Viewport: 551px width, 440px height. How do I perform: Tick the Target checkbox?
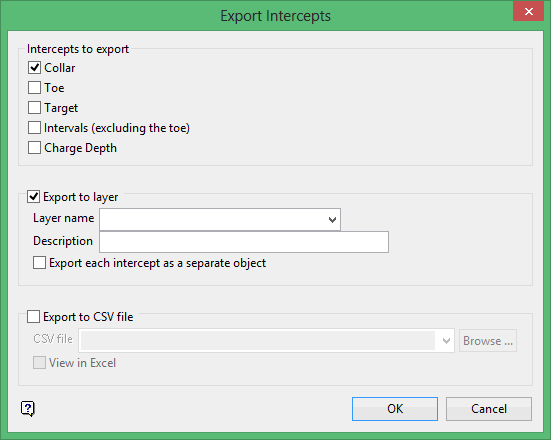tap(34, 108)
